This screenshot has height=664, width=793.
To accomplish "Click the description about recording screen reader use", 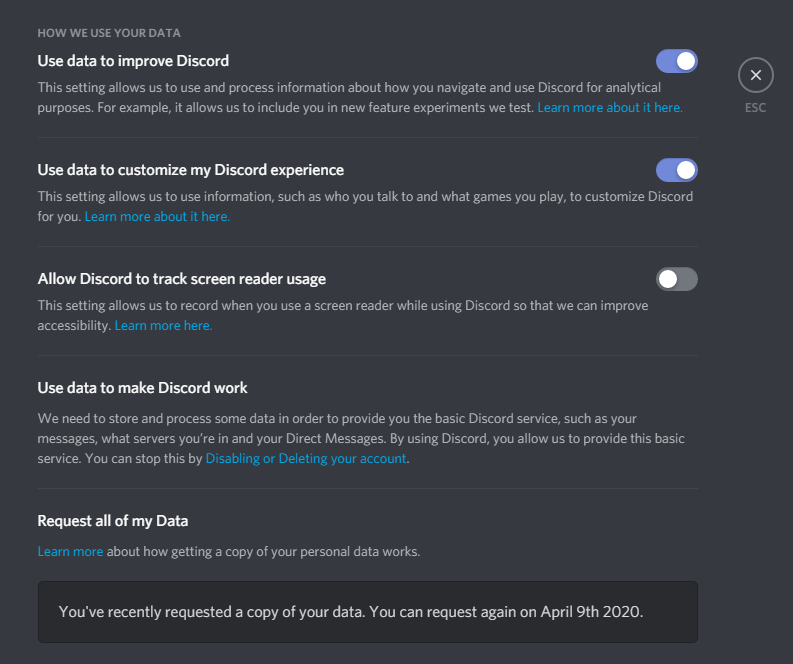I will coord(340,306).
